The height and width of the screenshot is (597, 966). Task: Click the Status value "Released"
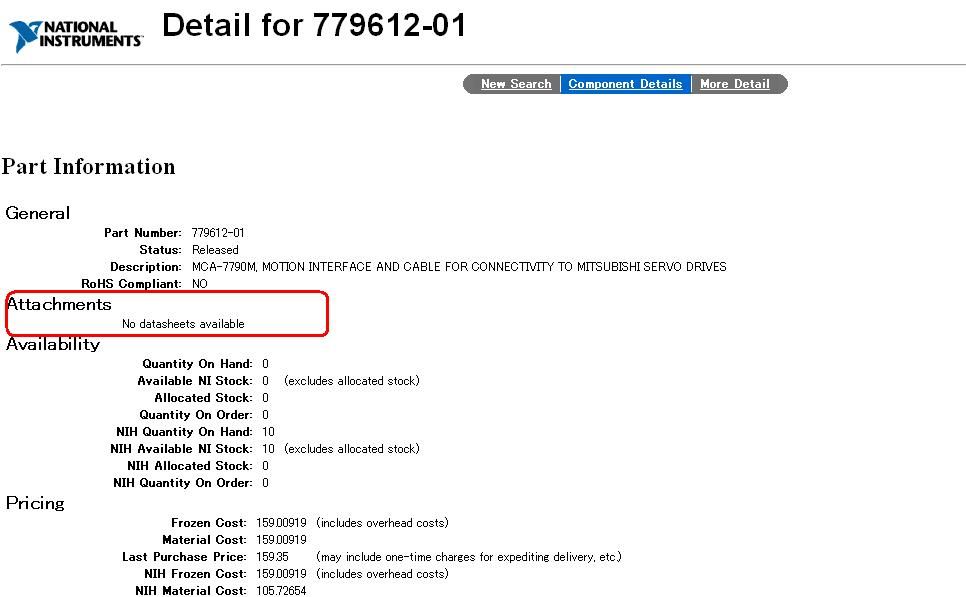[215, 250]
